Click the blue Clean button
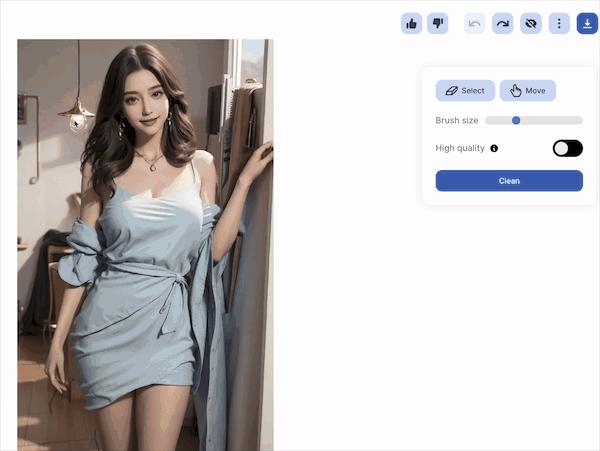The width and height of the screenshot is (600, 451). click(x=509, y=181)
